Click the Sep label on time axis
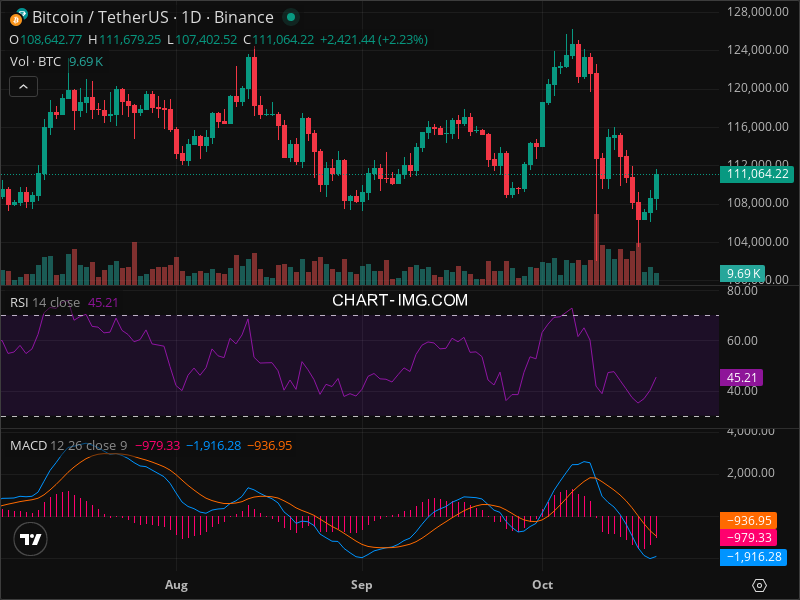This screenshot has height=600, width=800. (361, 584)
